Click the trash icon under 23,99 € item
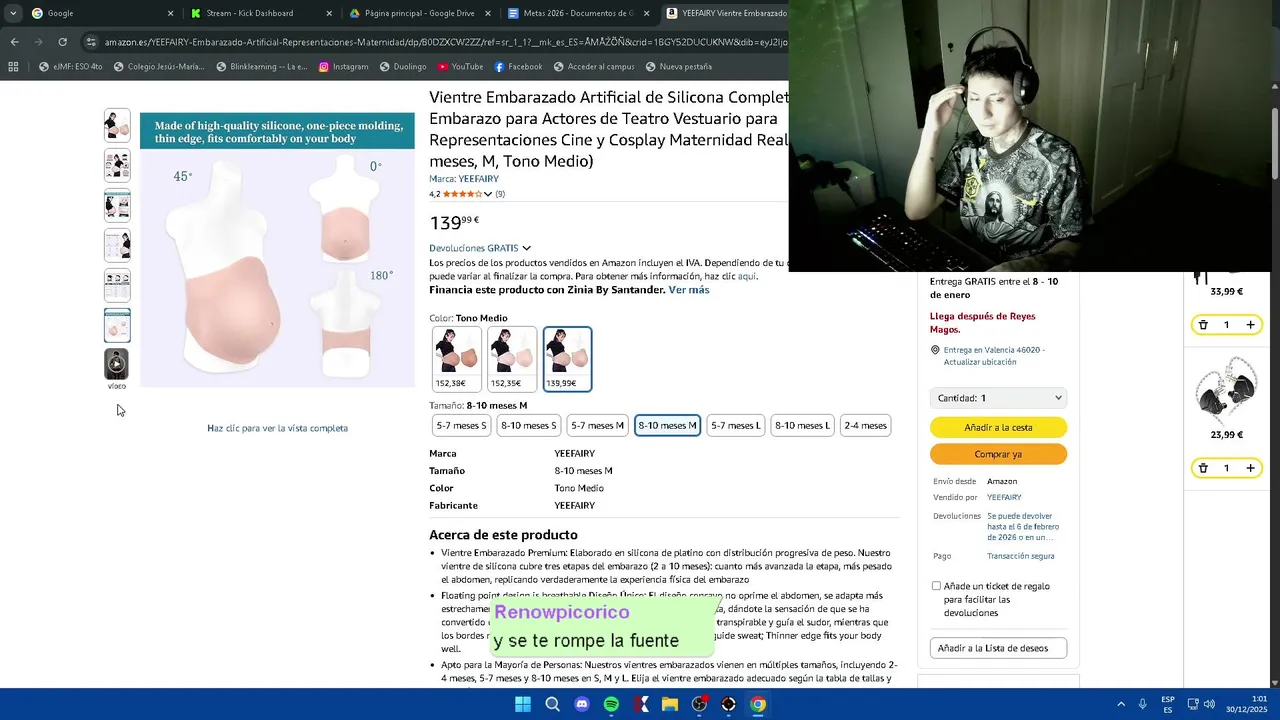This screenshot has width=1280, height=720. [x=1203, y=468]
